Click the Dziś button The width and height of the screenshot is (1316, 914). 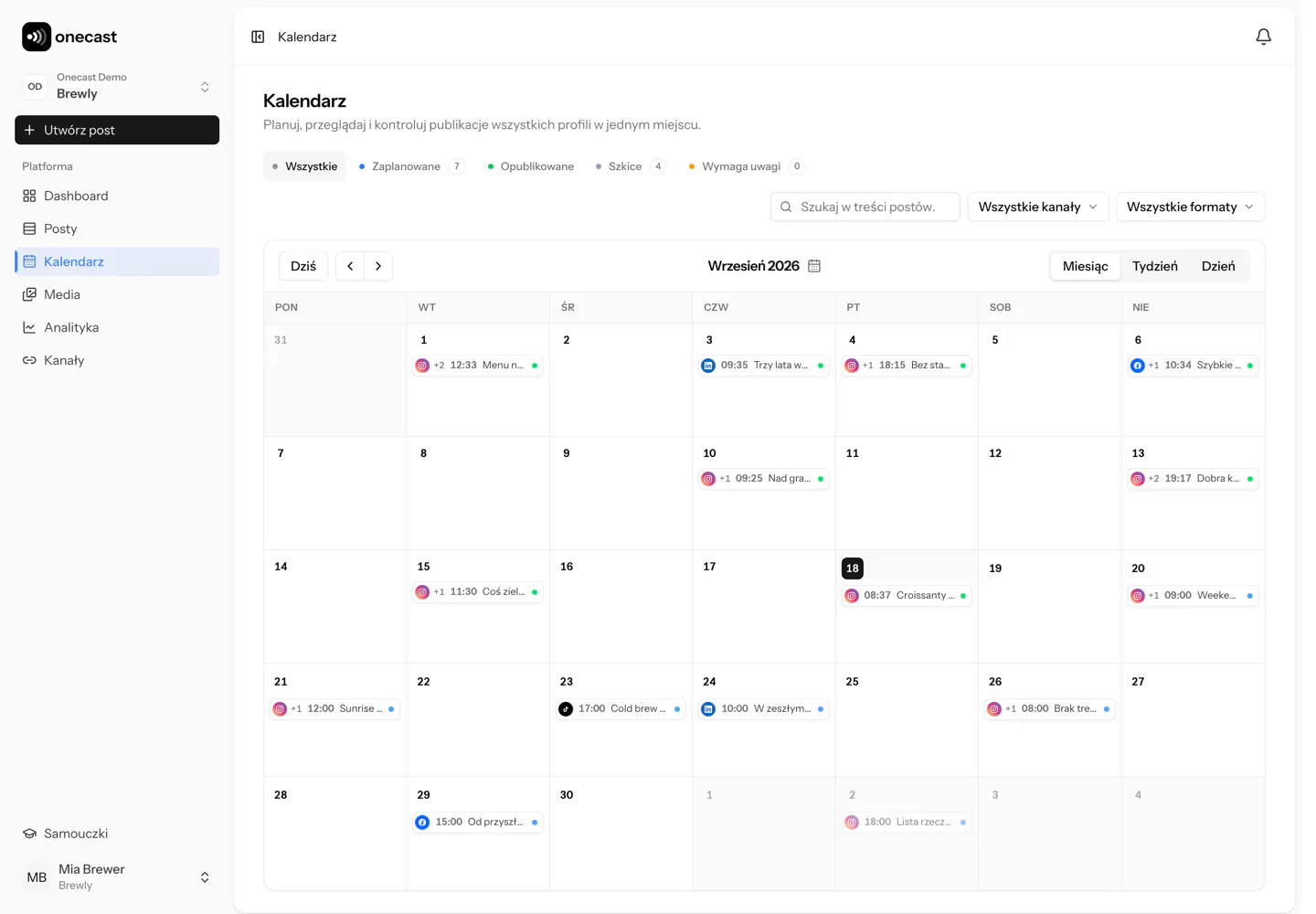303,266
